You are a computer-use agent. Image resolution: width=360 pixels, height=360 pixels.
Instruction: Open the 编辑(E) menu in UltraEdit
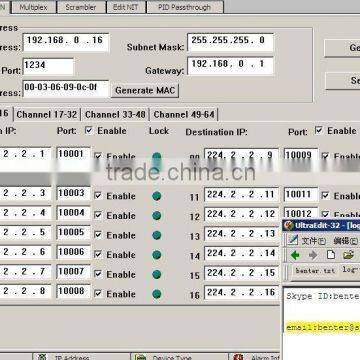tap(345, 241)
